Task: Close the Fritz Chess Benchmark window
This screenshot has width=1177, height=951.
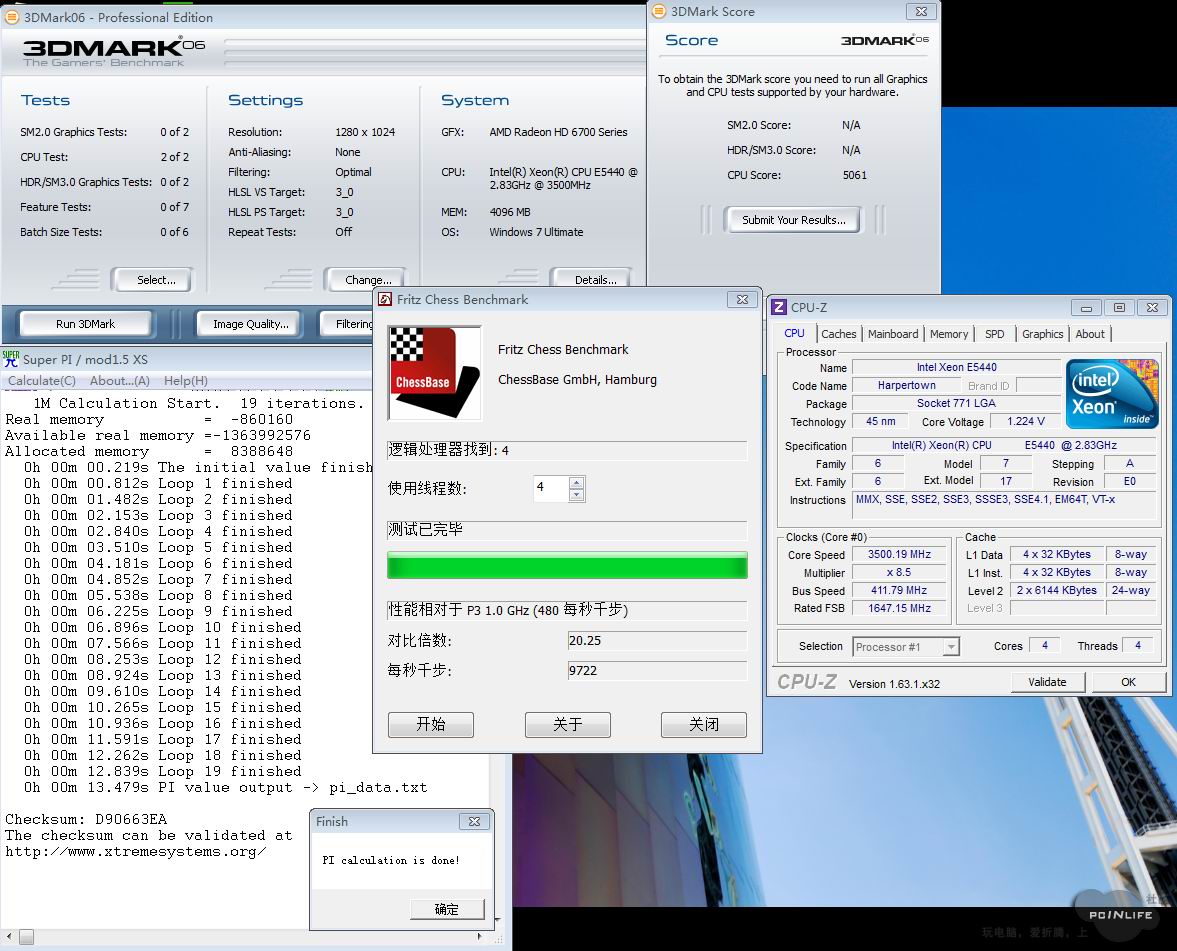Action: [742, 299]
